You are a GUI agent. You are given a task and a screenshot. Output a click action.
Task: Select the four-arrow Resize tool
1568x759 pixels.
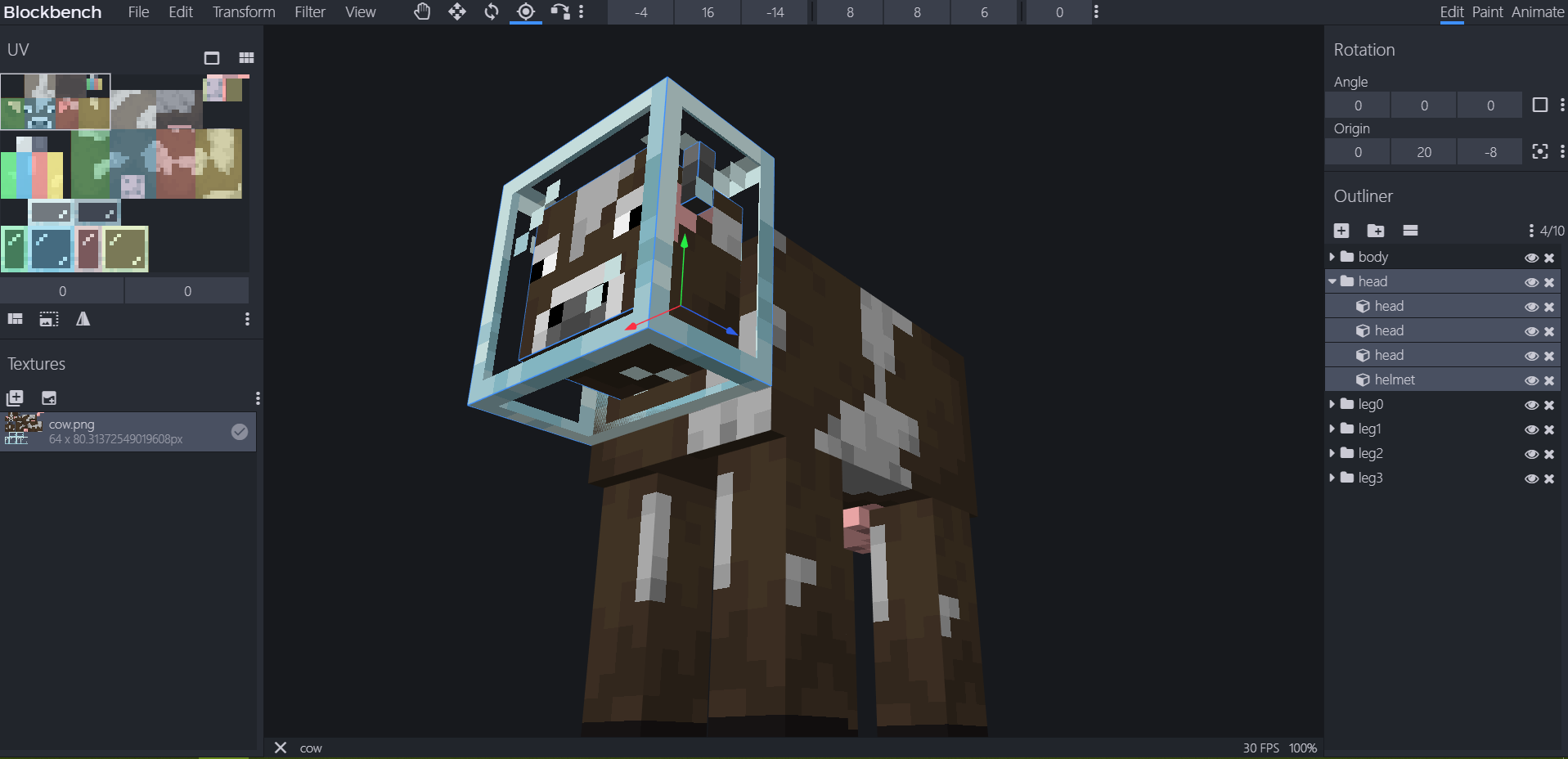point(457,11)
